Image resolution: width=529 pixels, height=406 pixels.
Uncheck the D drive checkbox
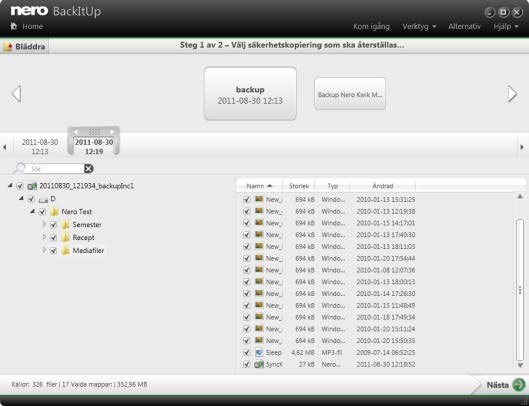point(31,199)
